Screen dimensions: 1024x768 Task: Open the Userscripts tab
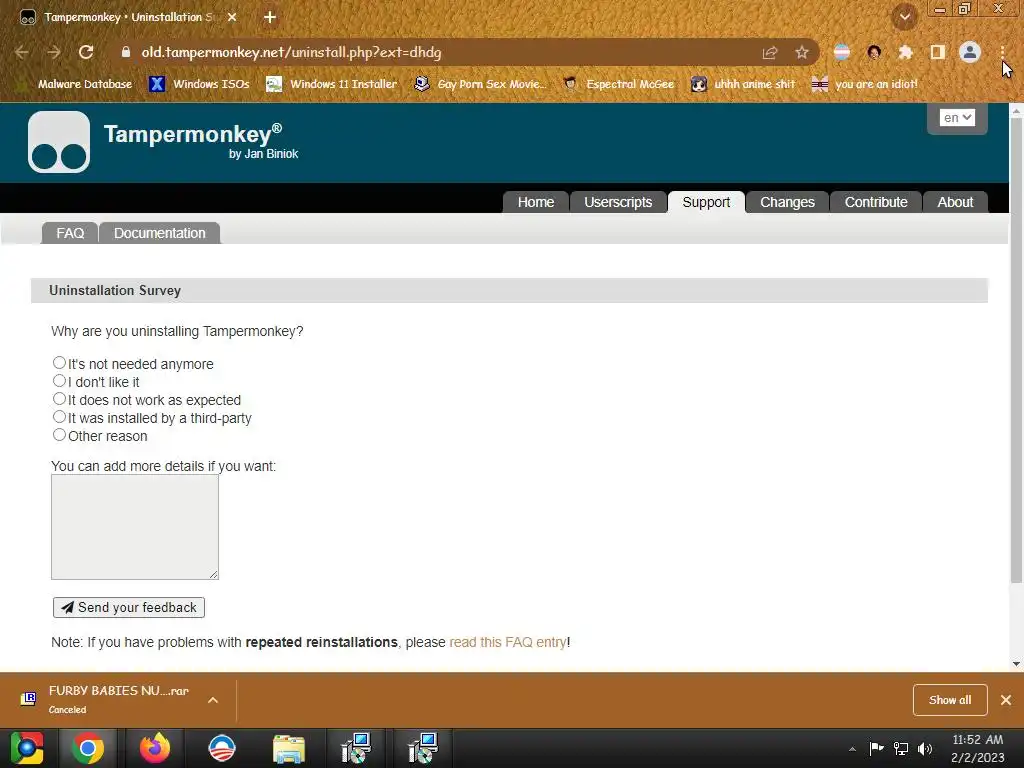[618, 202]
